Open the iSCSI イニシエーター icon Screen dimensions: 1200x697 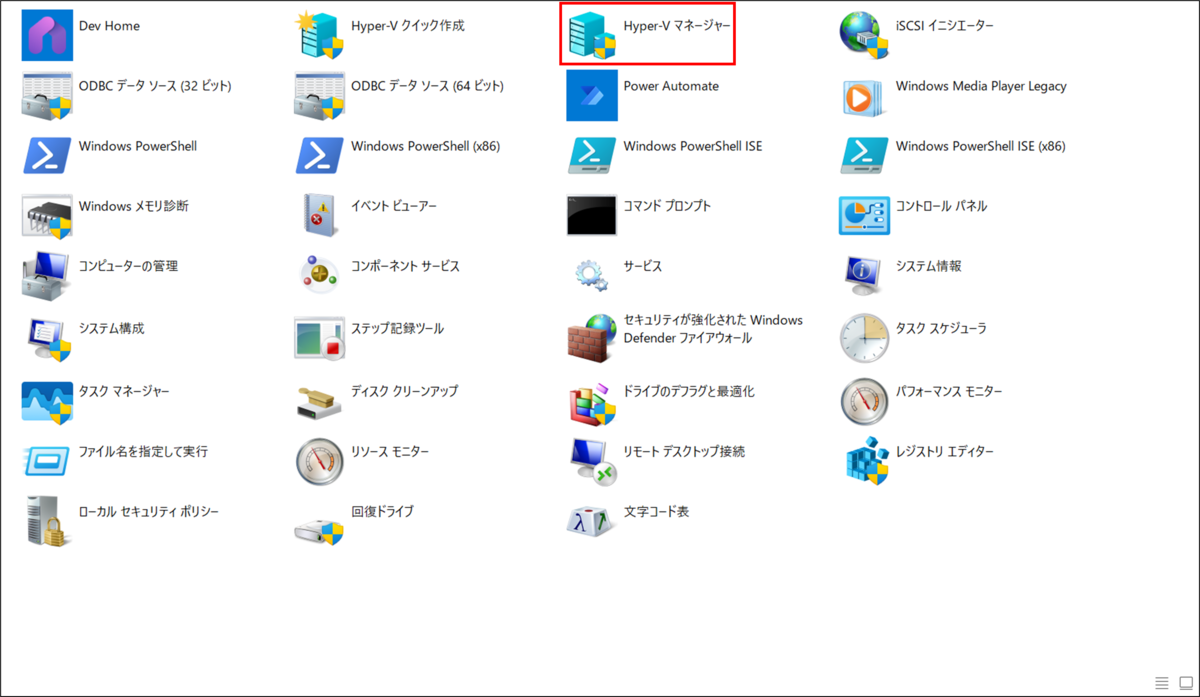pos(864,35)
